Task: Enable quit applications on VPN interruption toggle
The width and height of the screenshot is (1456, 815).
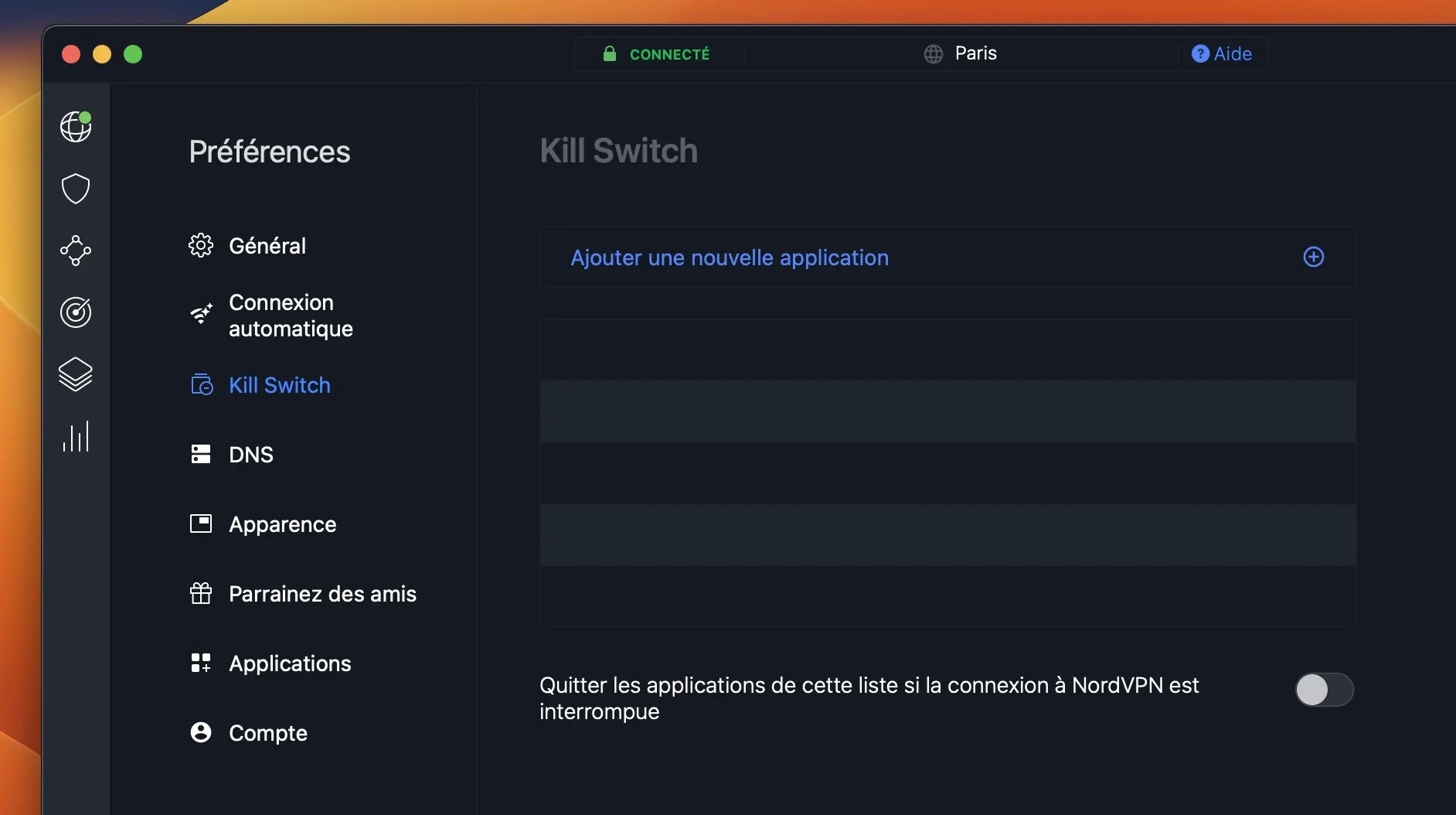Action: [x=1324, y=690]
